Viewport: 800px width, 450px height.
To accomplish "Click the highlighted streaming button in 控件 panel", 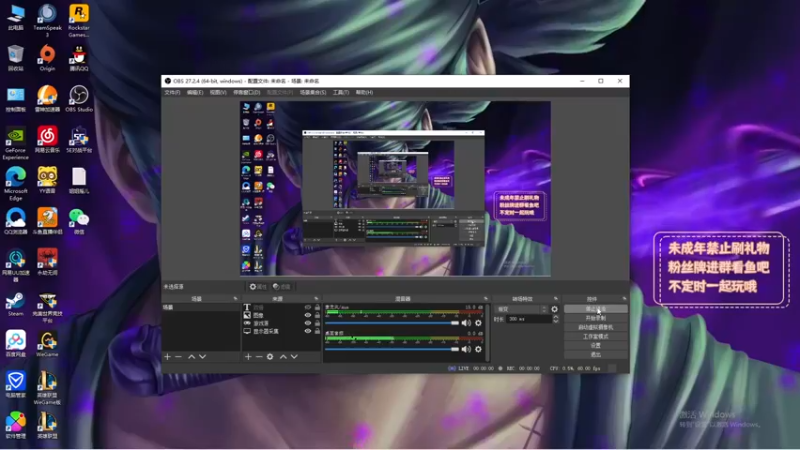I will click(x=595, y=309).
